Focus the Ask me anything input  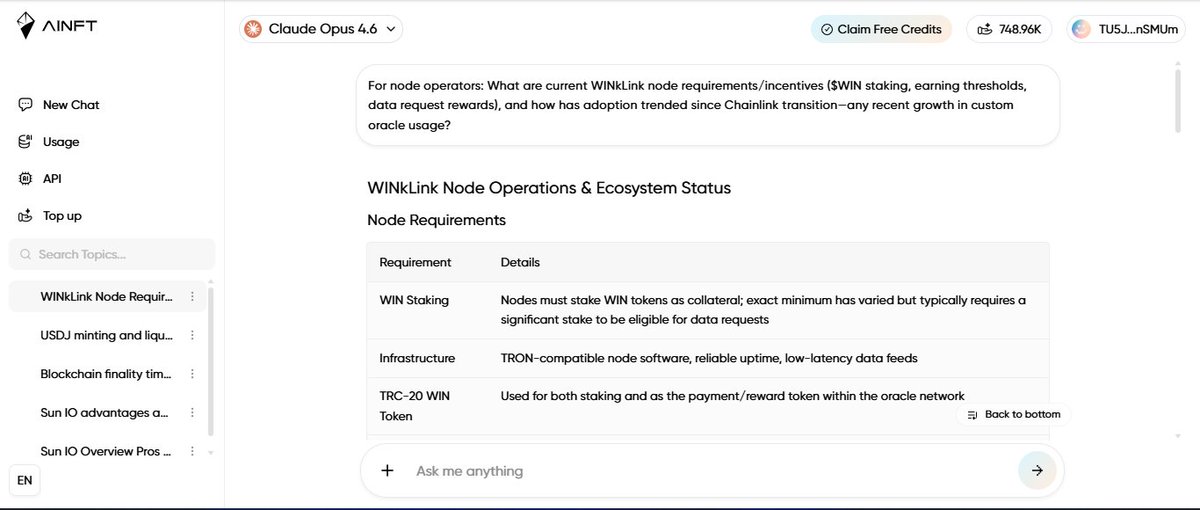(x=710, y=471)
